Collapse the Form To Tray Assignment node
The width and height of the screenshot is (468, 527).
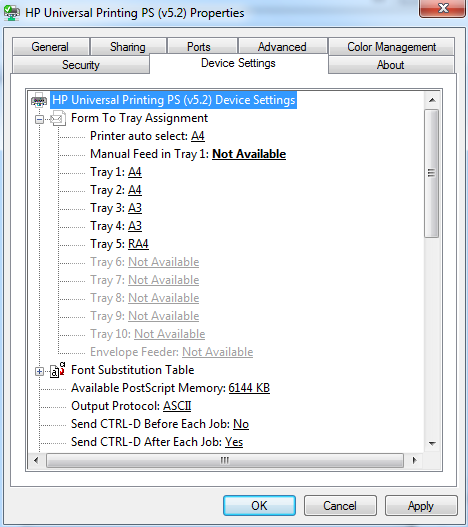coord(39,119)
